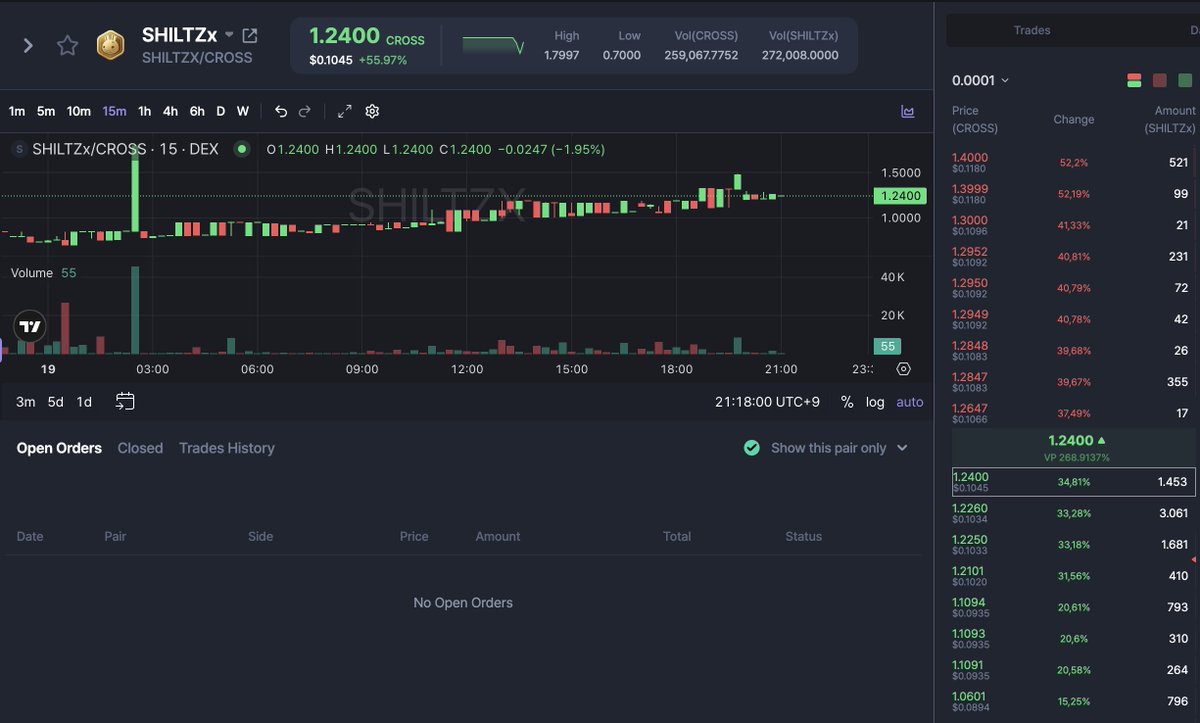The height and width of the screenshot is (723, 1200).
Task: Open TradingView via the watermark logo
Action: pyautogui.click(x=28, y=325)
